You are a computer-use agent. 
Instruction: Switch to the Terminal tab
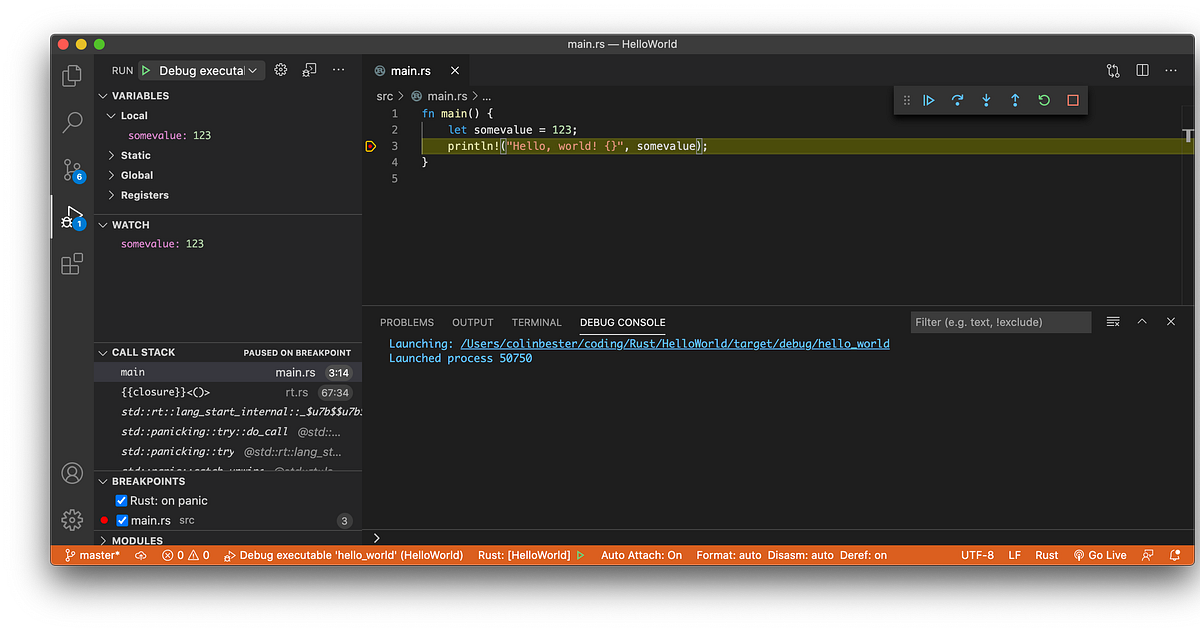pos(536,322)
